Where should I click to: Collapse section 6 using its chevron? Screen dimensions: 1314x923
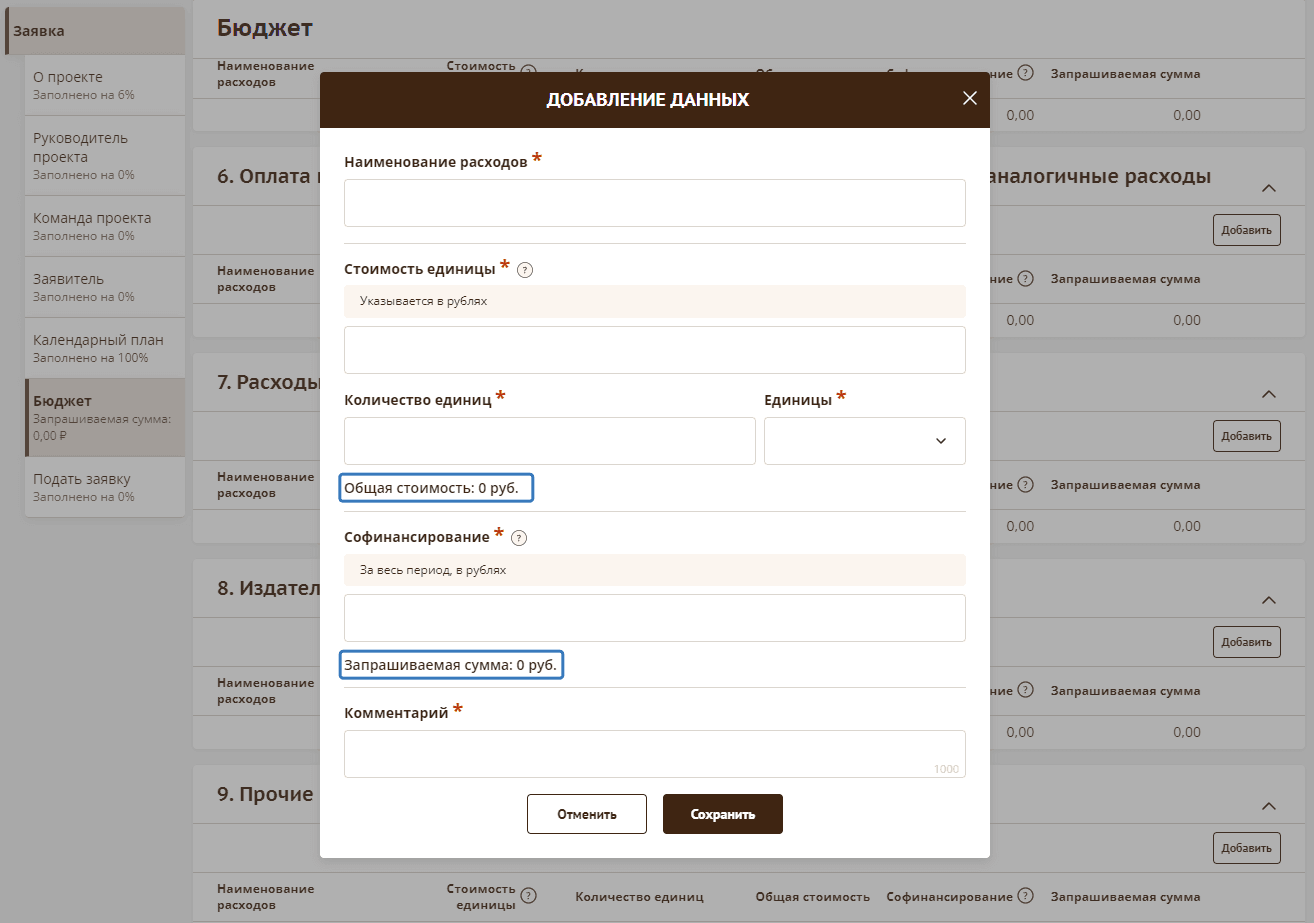1268,188
